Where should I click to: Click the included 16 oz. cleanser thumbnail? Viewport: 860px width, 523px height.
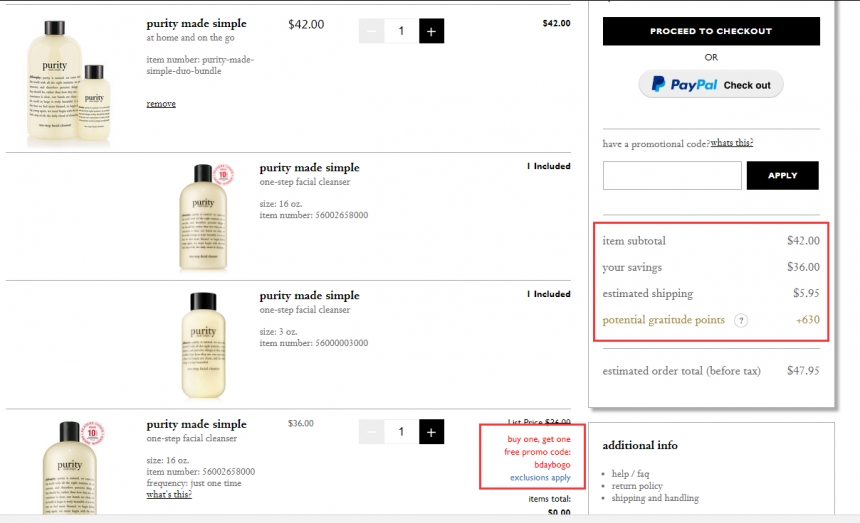click(x=204, y=216)
